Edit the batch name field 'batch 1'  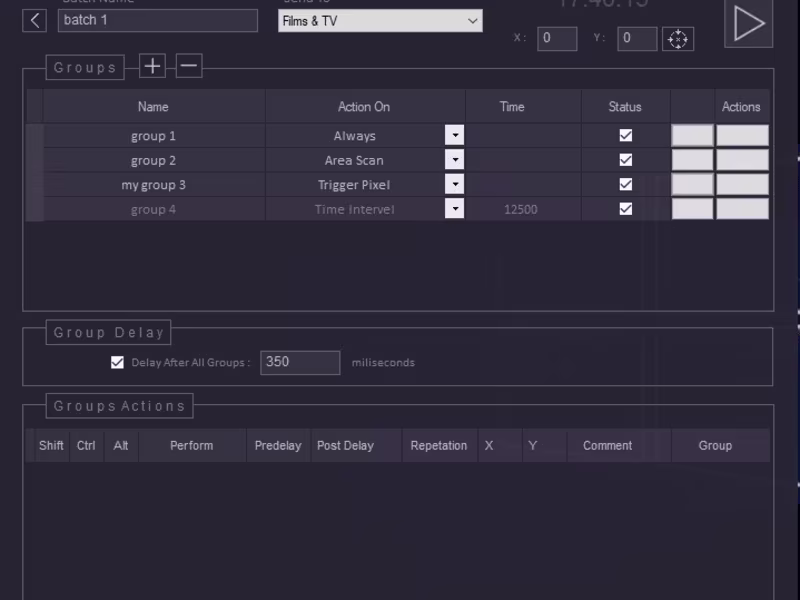point(158,20)
